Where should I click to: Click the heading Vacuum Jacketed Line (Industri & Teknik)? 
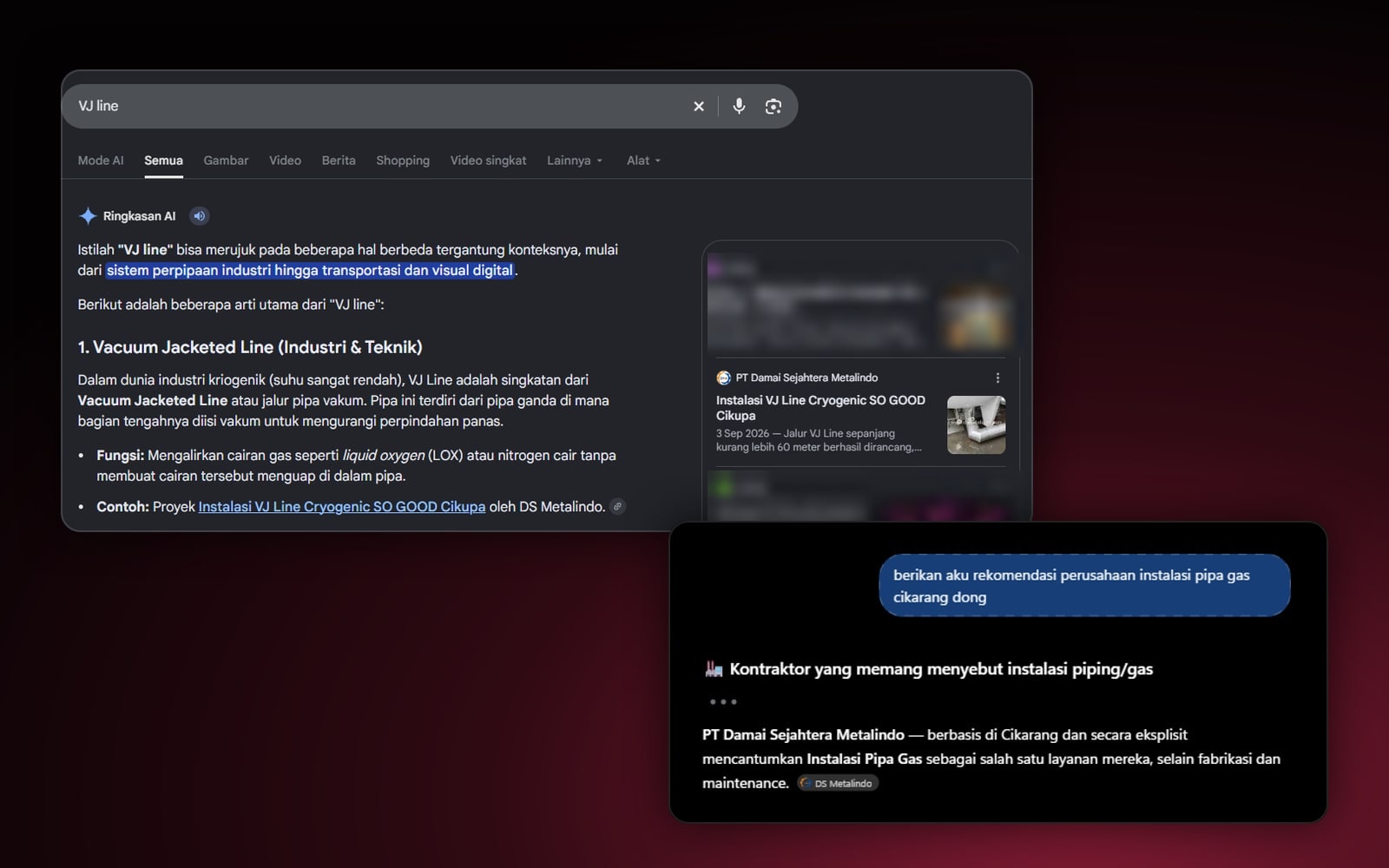pyautogui.click(x=250, y=347)
